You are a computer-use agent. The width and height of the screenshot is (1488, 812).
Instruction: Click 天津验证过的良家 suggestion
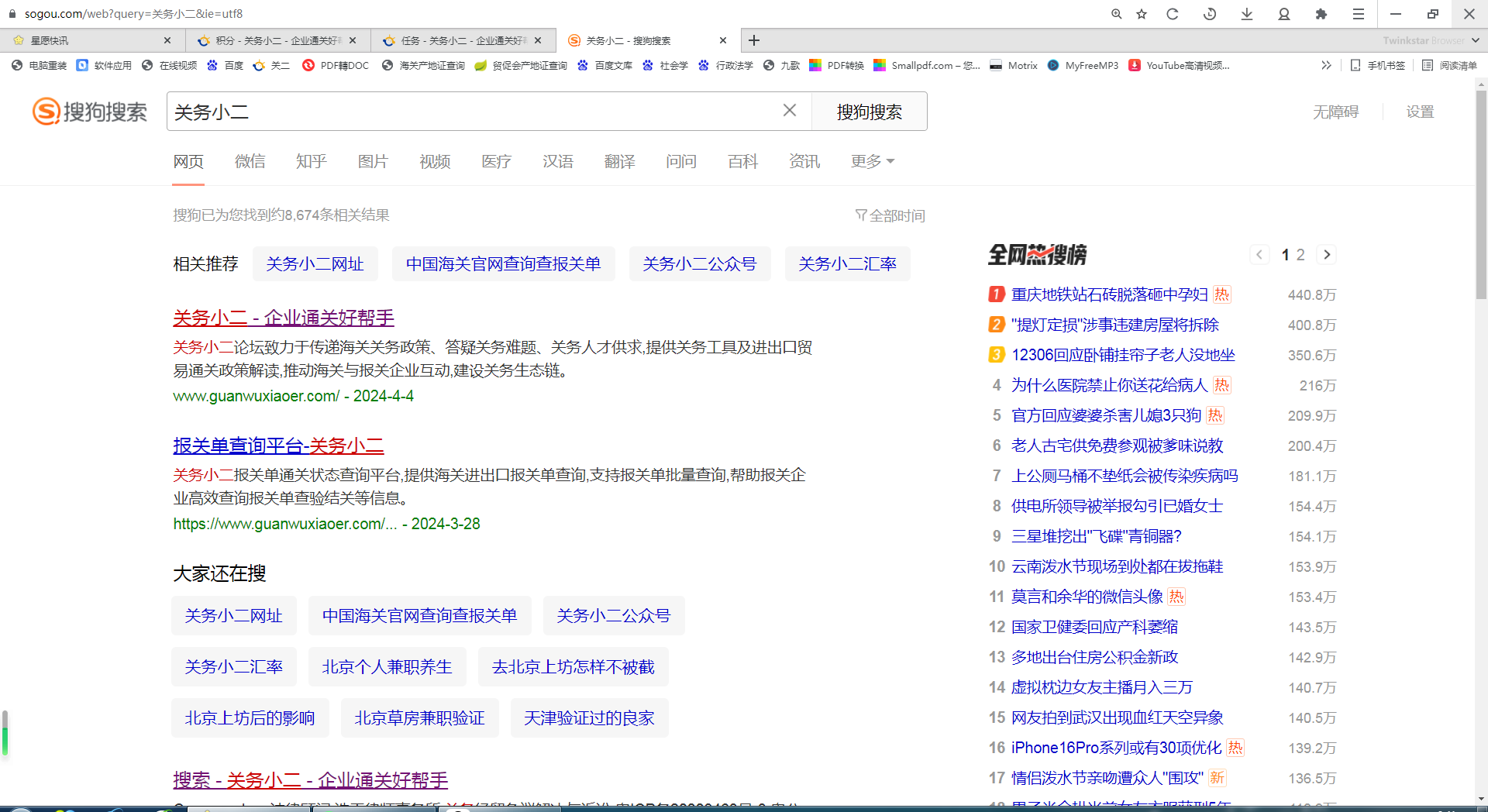coord(589,718)
